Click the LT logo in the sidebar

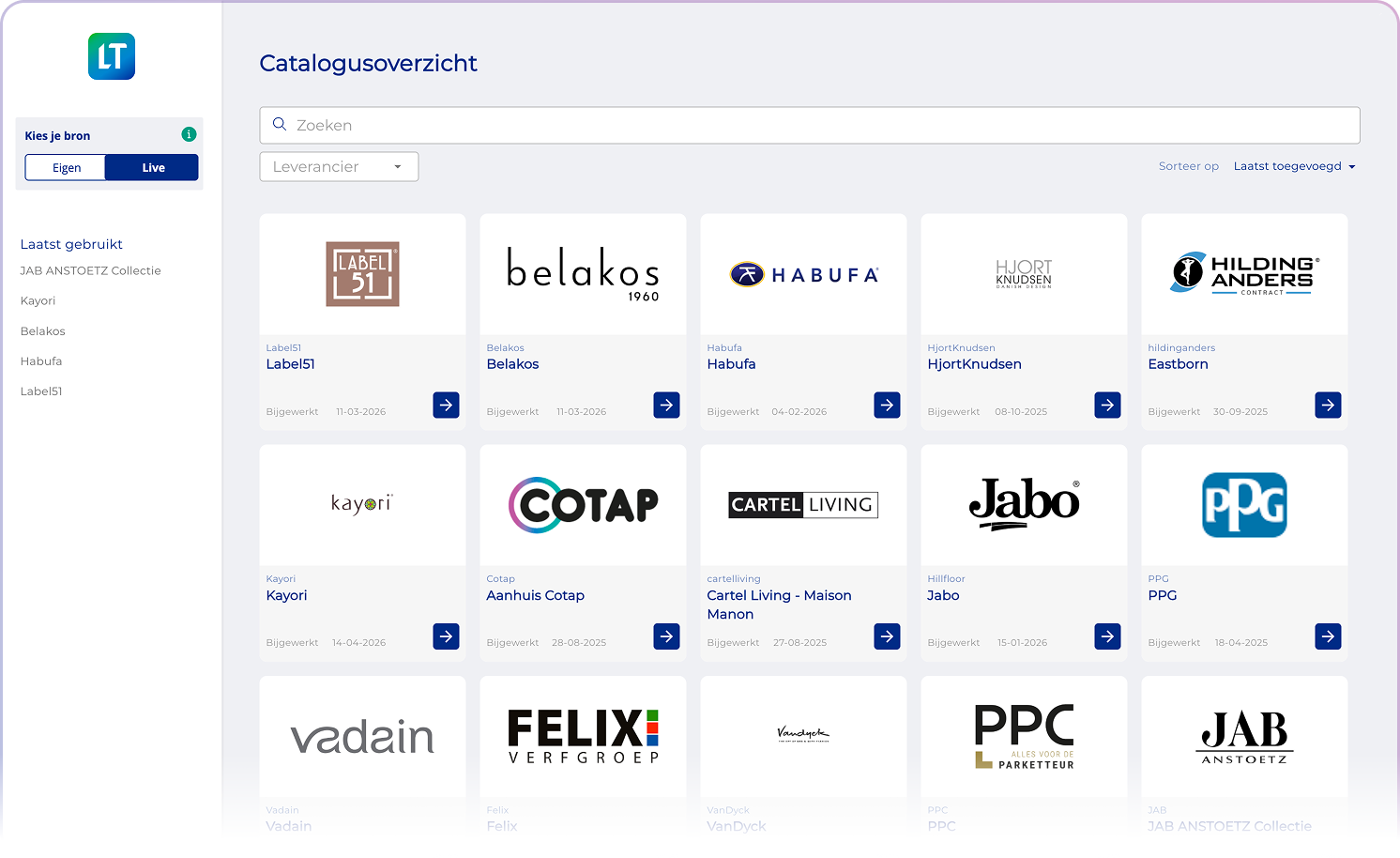point(111,56)
